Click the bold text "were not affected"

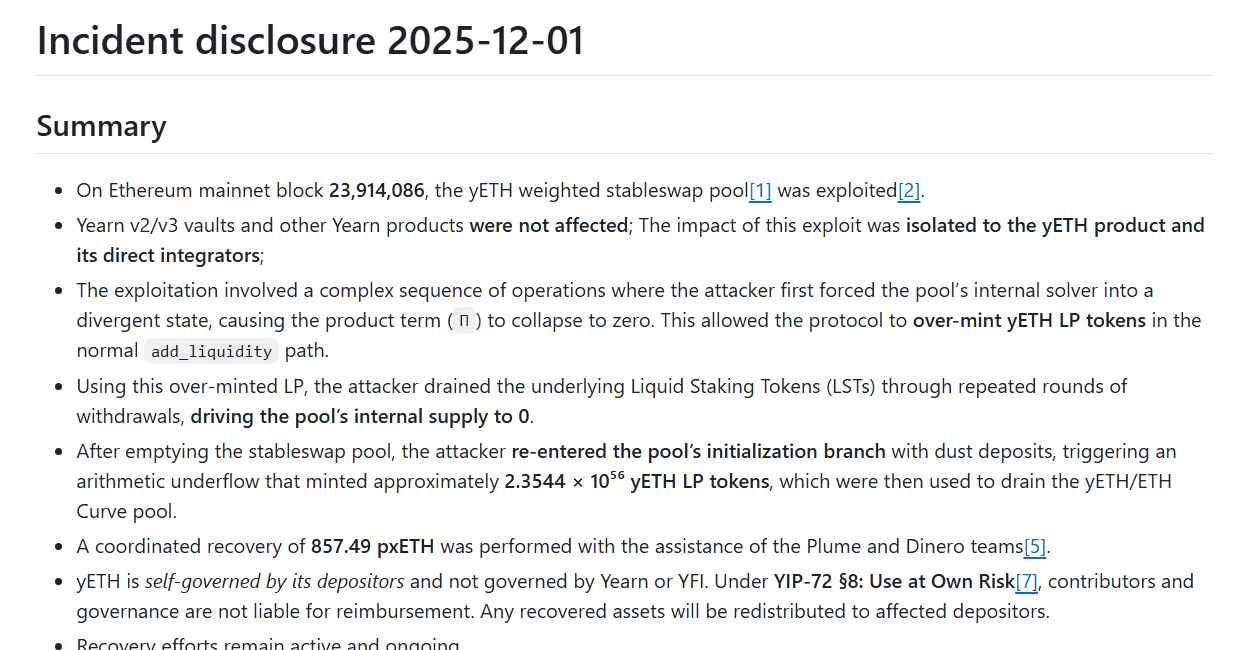click(548, 226)
